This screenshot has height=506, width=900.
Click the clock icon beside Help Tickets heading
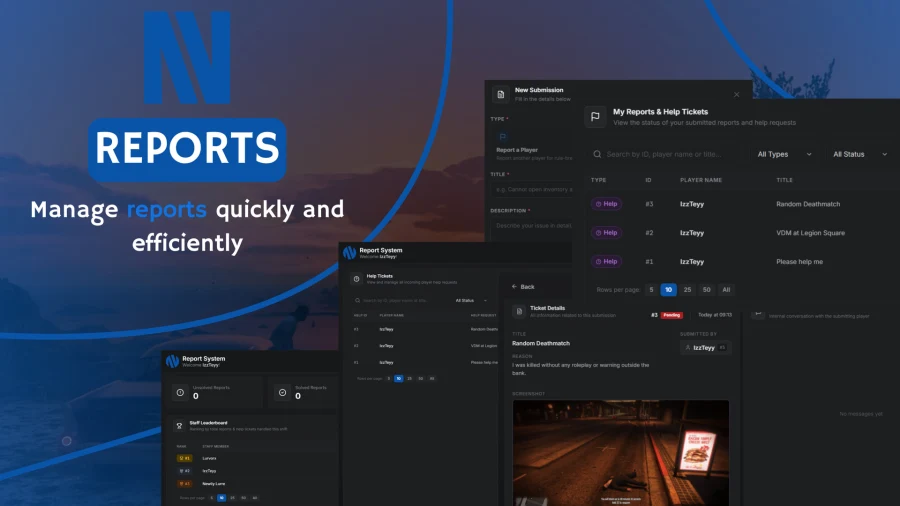(356, 279)
